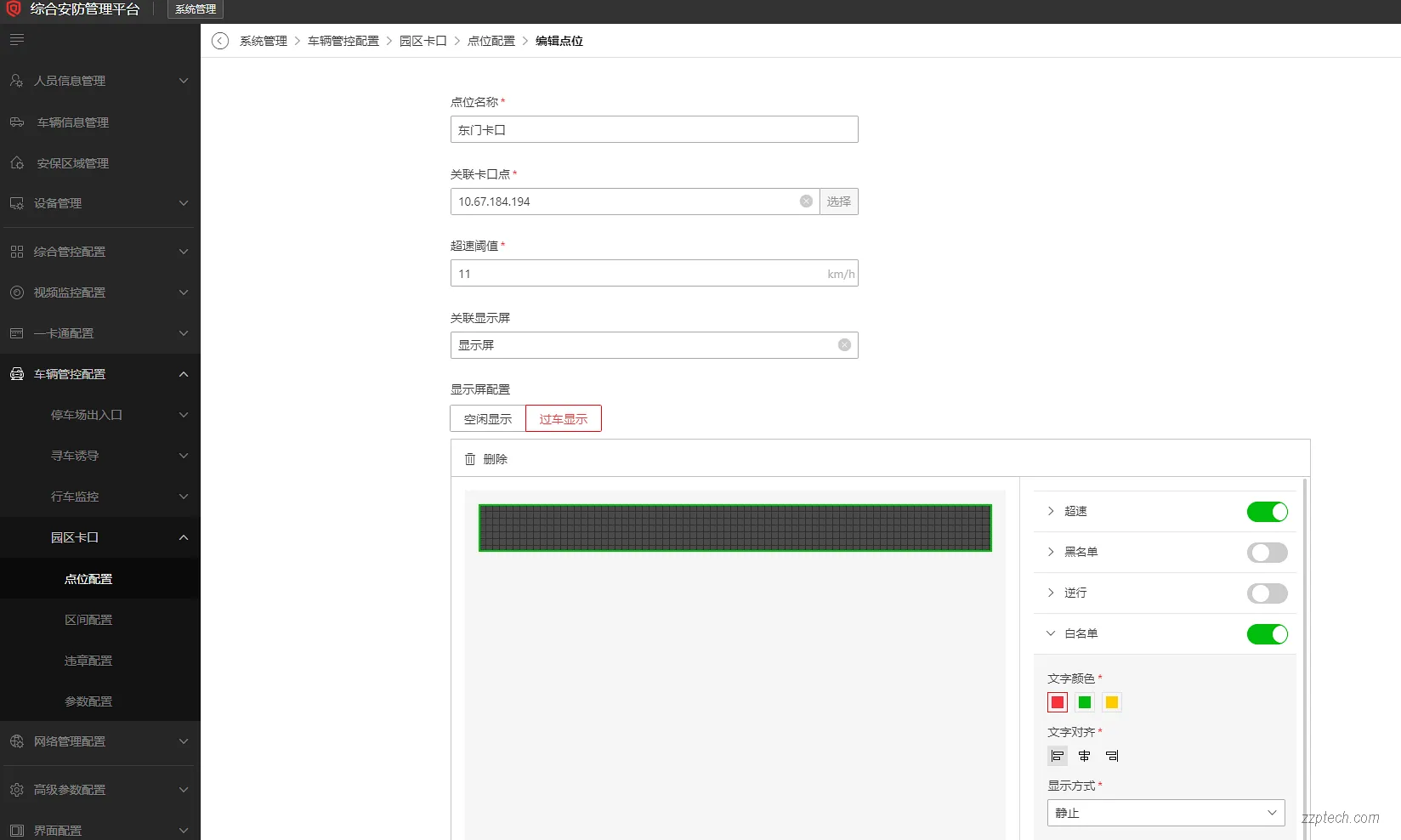Disable the 超速 toggle switch
Viewport: 1401px width, 840px height.
click(x=1267, y=512)
